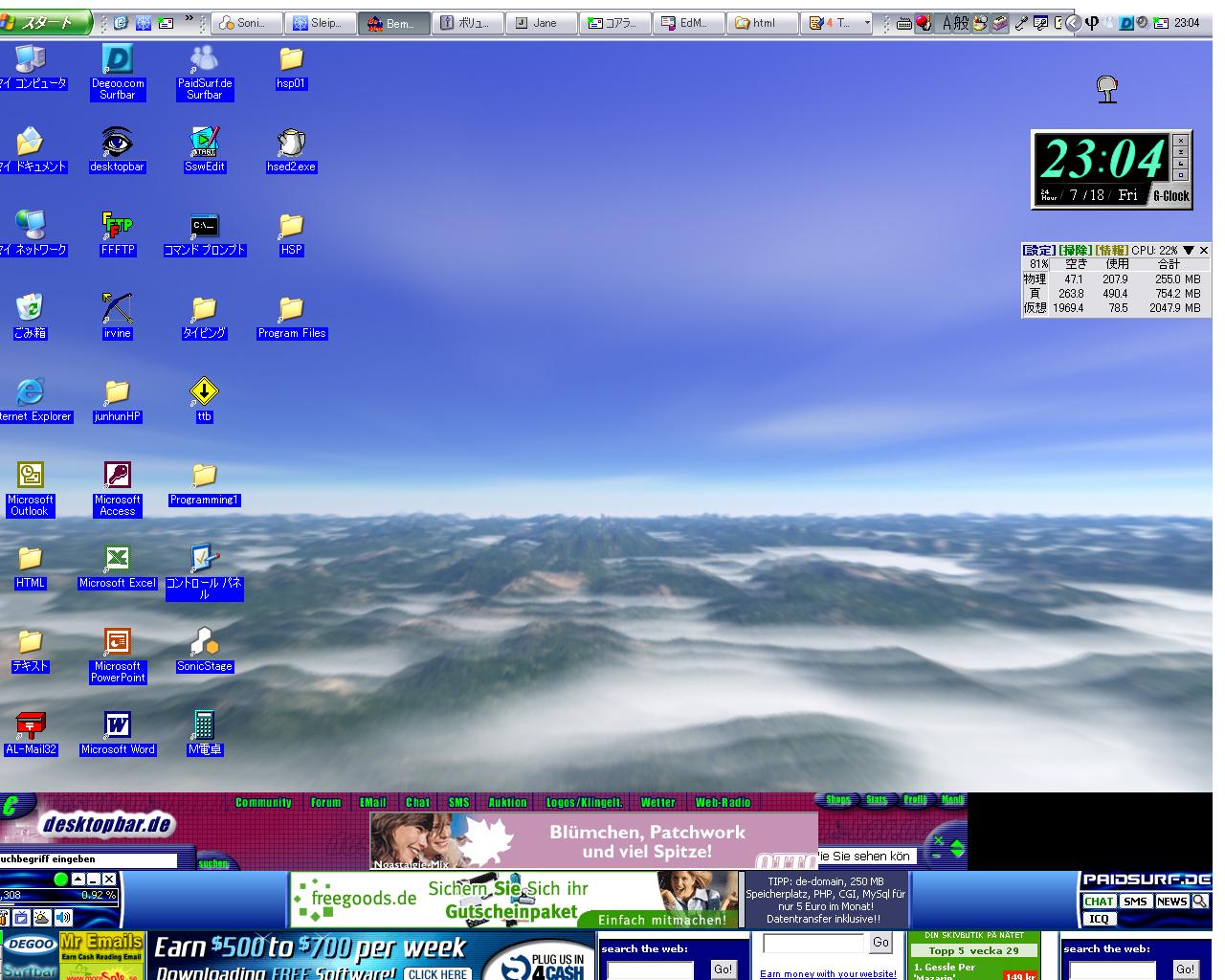
Task: Open the Programming1 folder
Action: [x=205, y=482]
